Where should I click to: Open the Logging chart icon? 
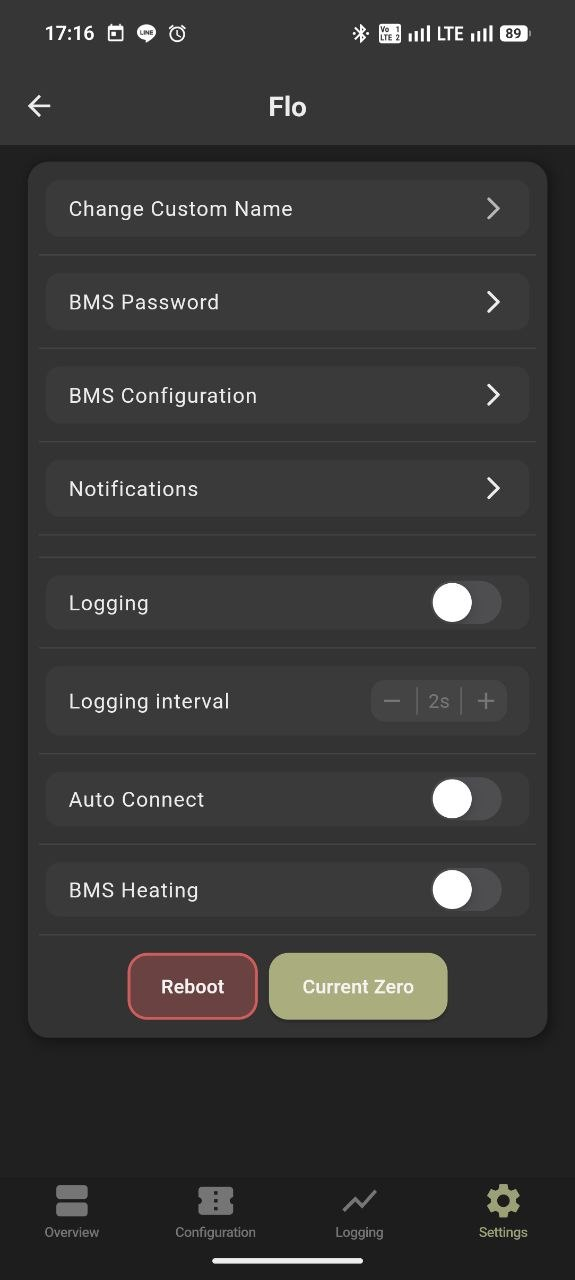359,1201
